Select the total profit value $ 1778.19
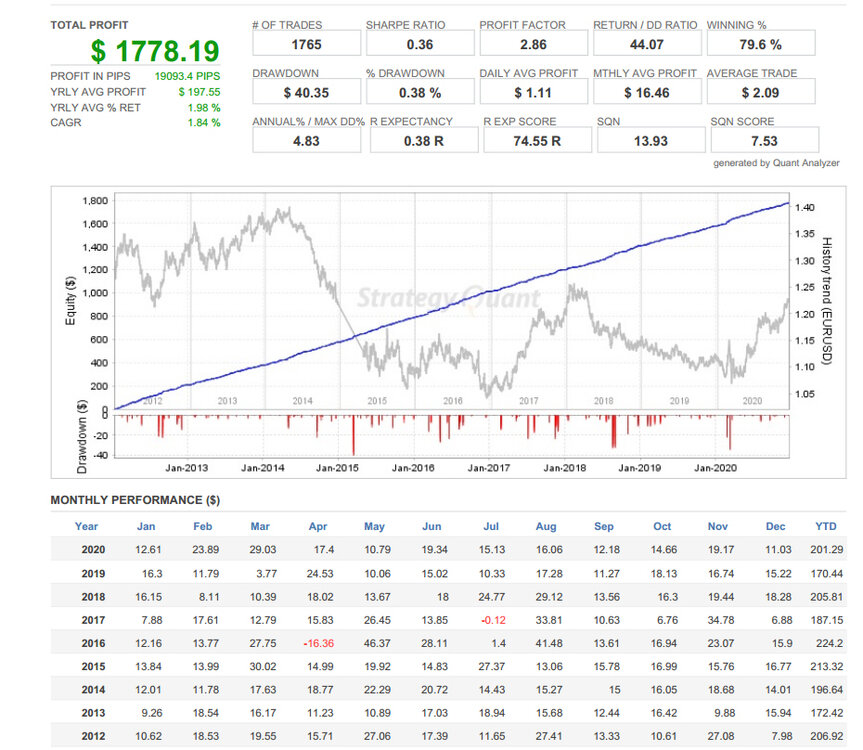863x750 pixels. (155, 51)
